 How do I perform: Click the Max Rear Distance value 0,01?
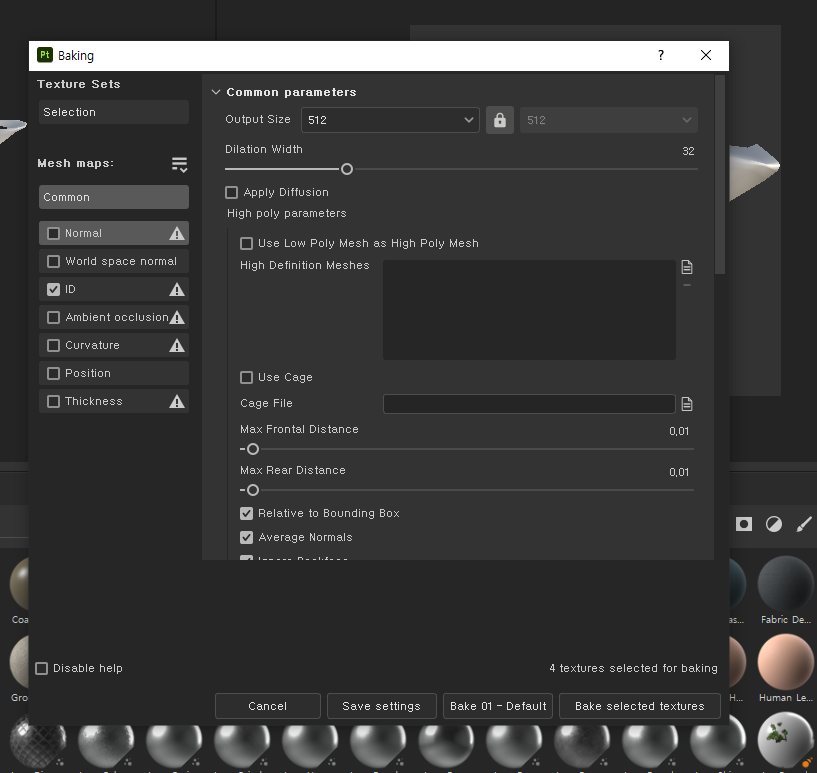point(679,472)
